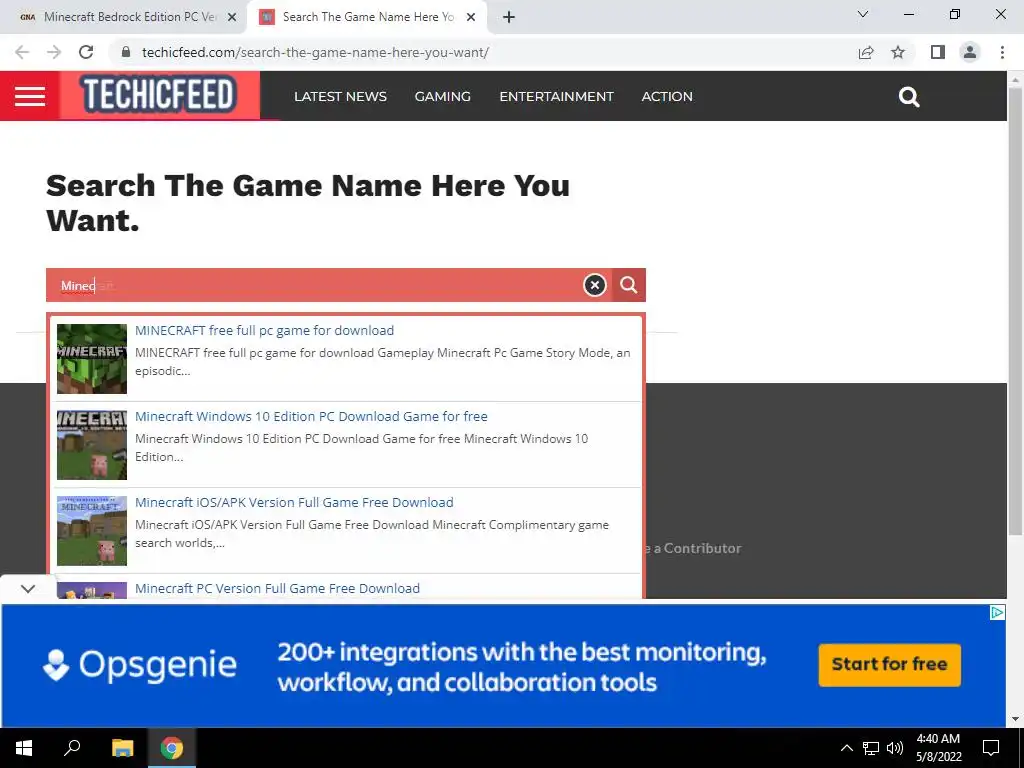Click the Opsgenie logo in the ad
This screenshot has height=768, width=1024.
coord(140,665)
